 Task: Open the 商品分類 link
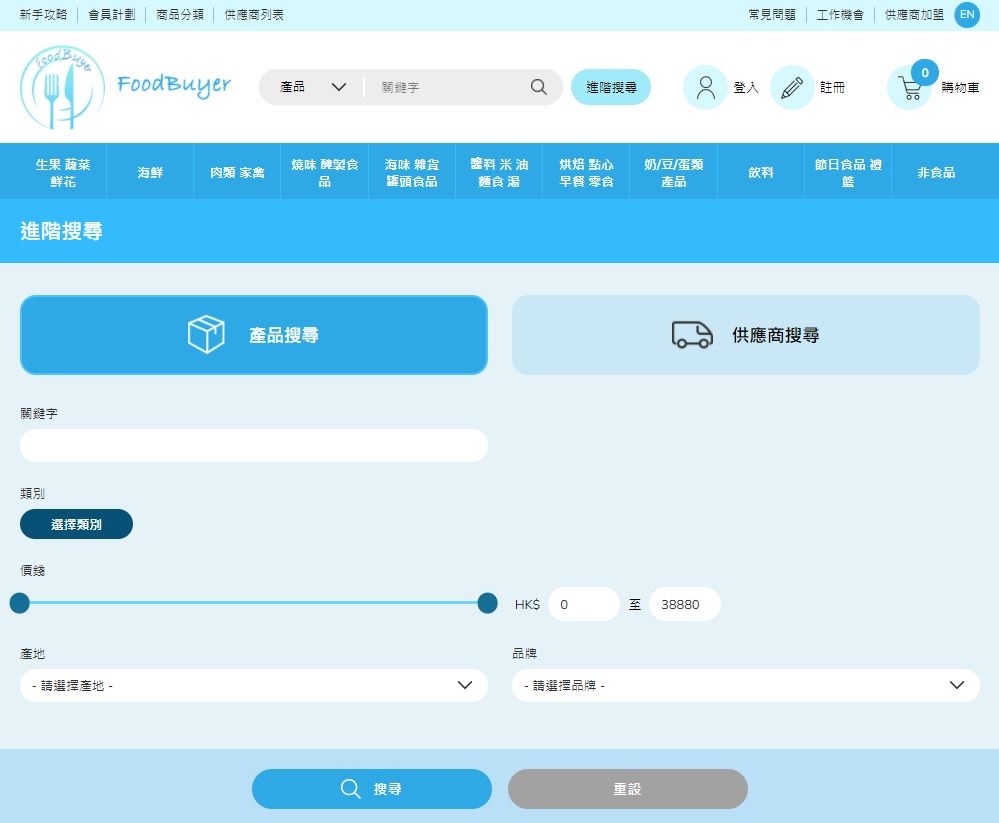point(180,14)
